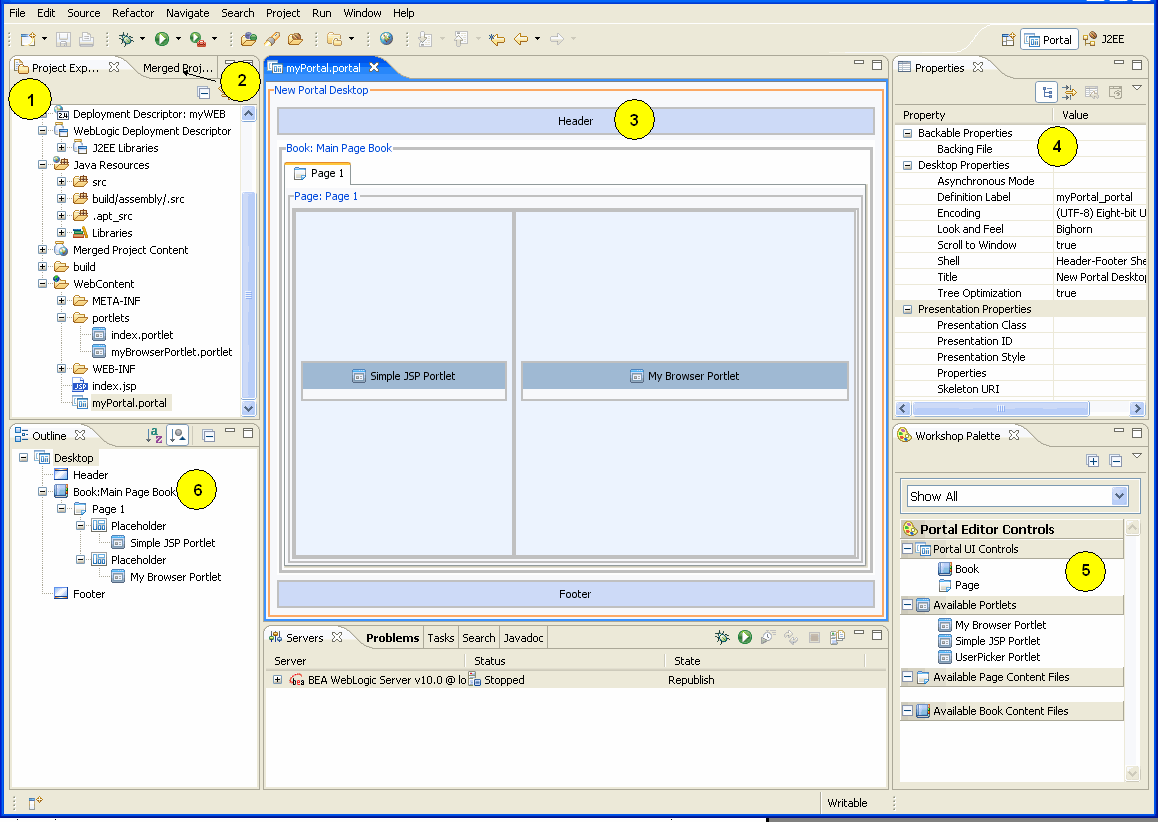Select My Browser Portlet title bar in editor
This screenshot has width=1158, height=822.
click(x=685, y=376)
